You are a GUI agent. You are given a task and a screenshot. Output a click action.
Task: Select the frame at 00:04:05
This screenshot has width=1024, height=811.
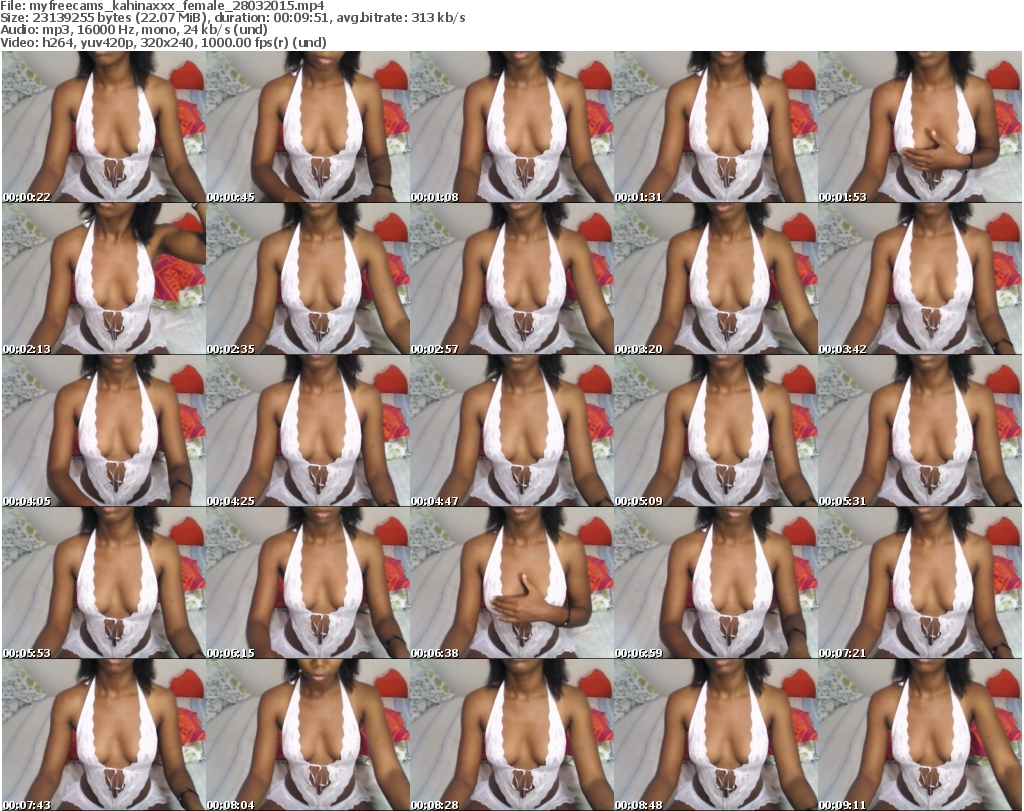click(104, 431)
